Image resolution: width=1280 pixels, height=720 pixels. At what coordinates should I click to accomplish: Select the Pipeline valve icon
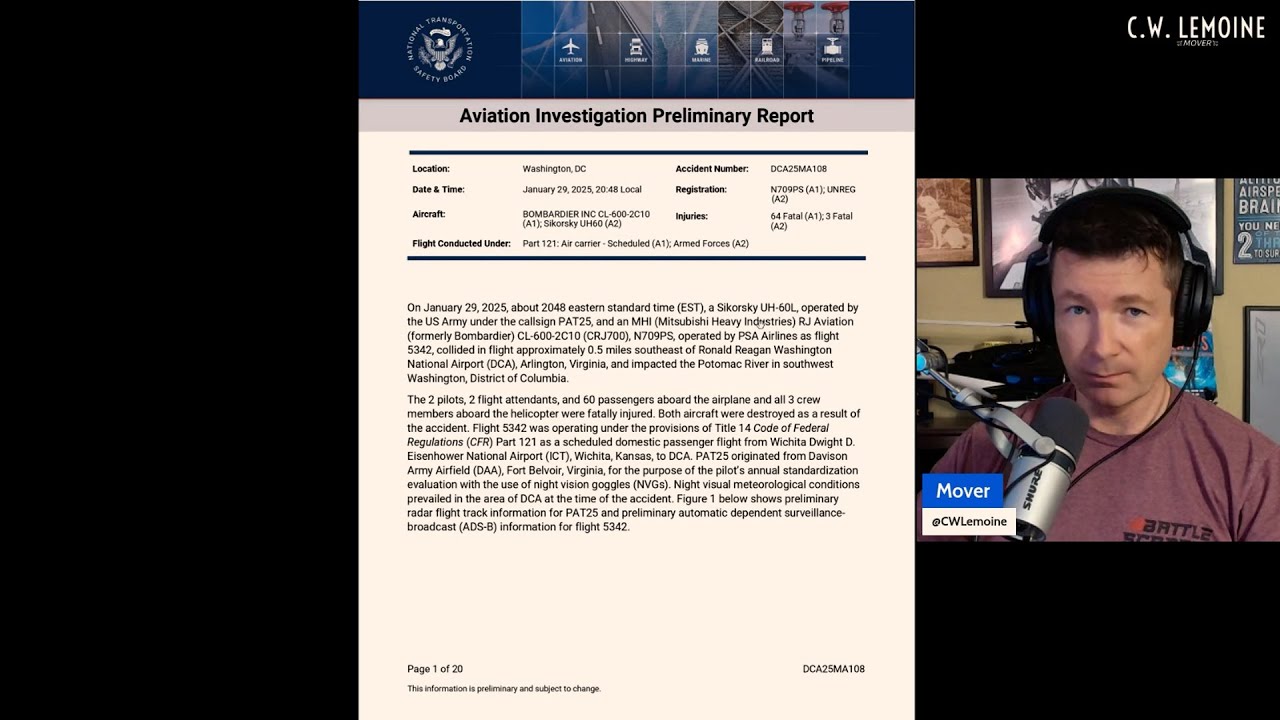click(x=832, y=47)
